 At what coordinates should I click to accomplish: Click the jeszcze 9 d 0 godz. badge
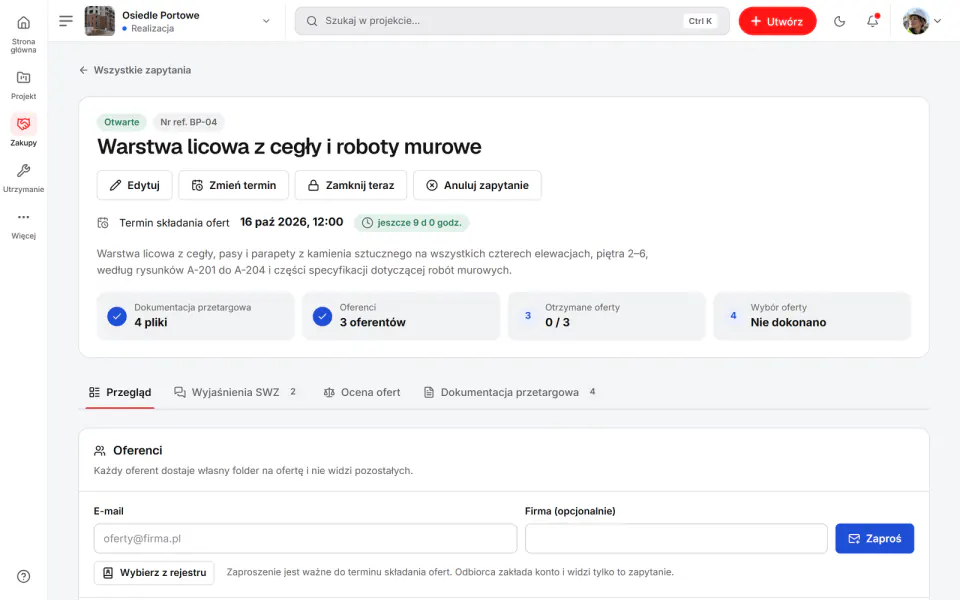point(412,222)
